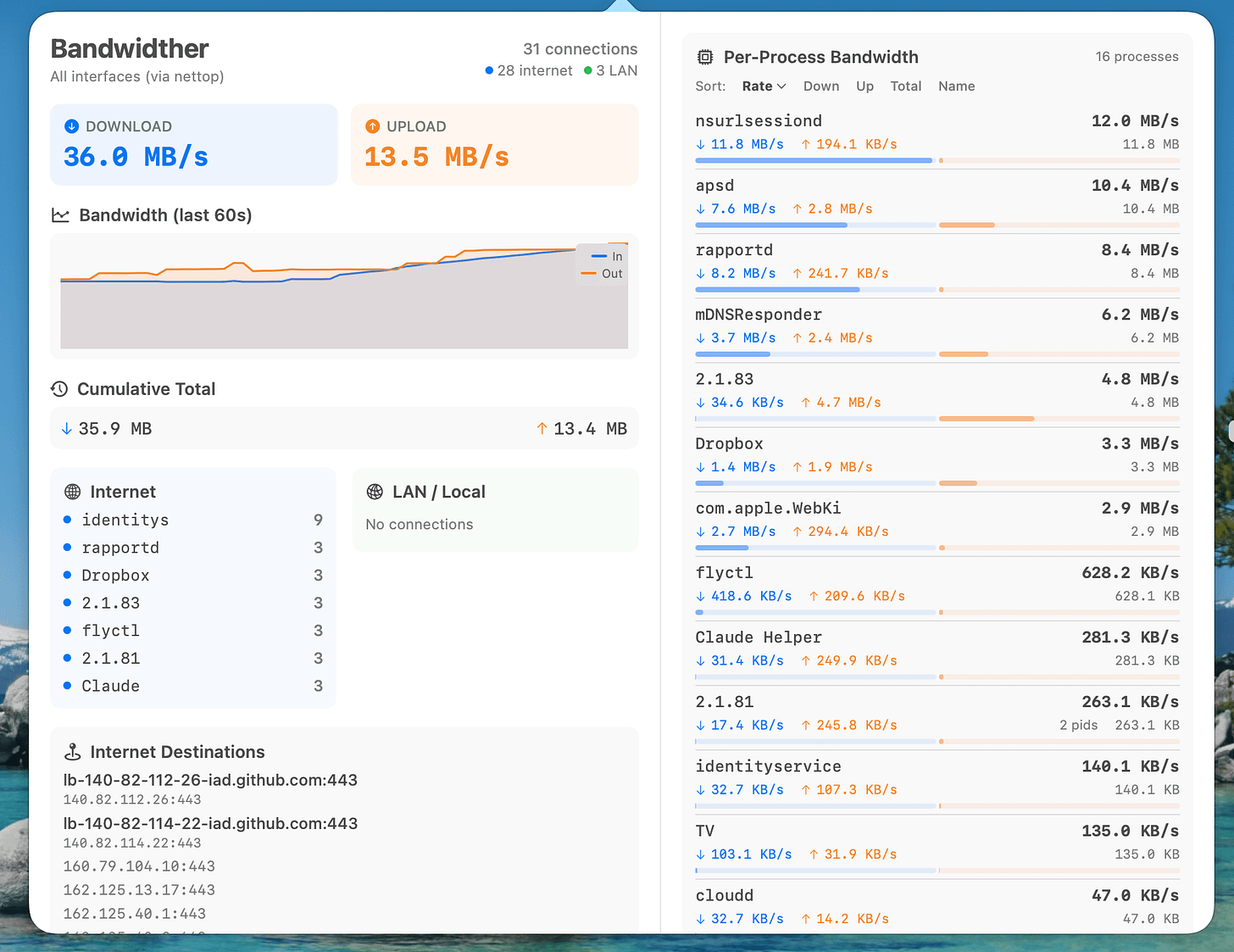Select the Total sort option
The width and height of the screenshot is (1234, 952).
(x=906, y=86)
